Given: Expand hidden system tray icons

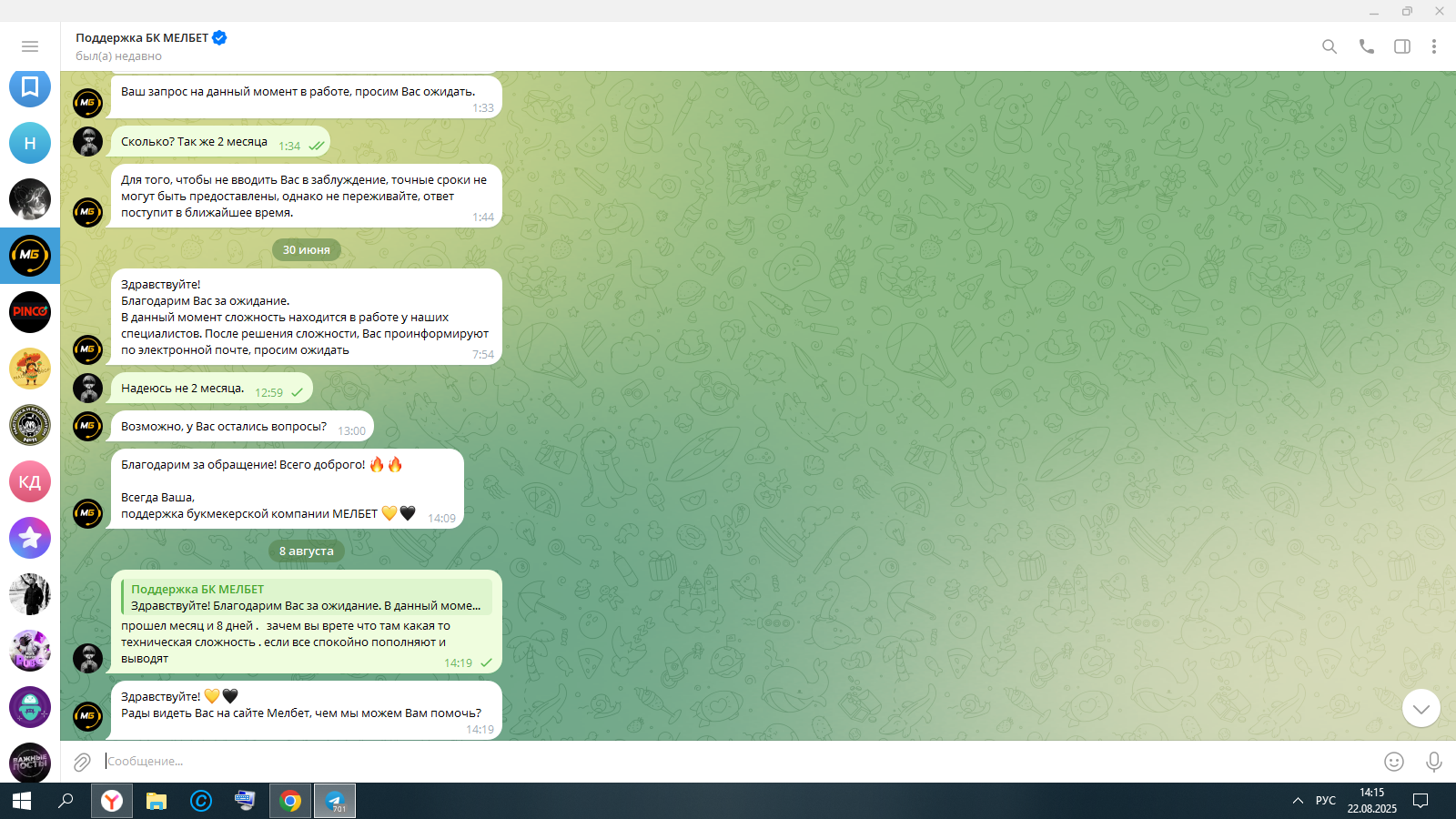Looking at the screenshot, I should 1298,801.
